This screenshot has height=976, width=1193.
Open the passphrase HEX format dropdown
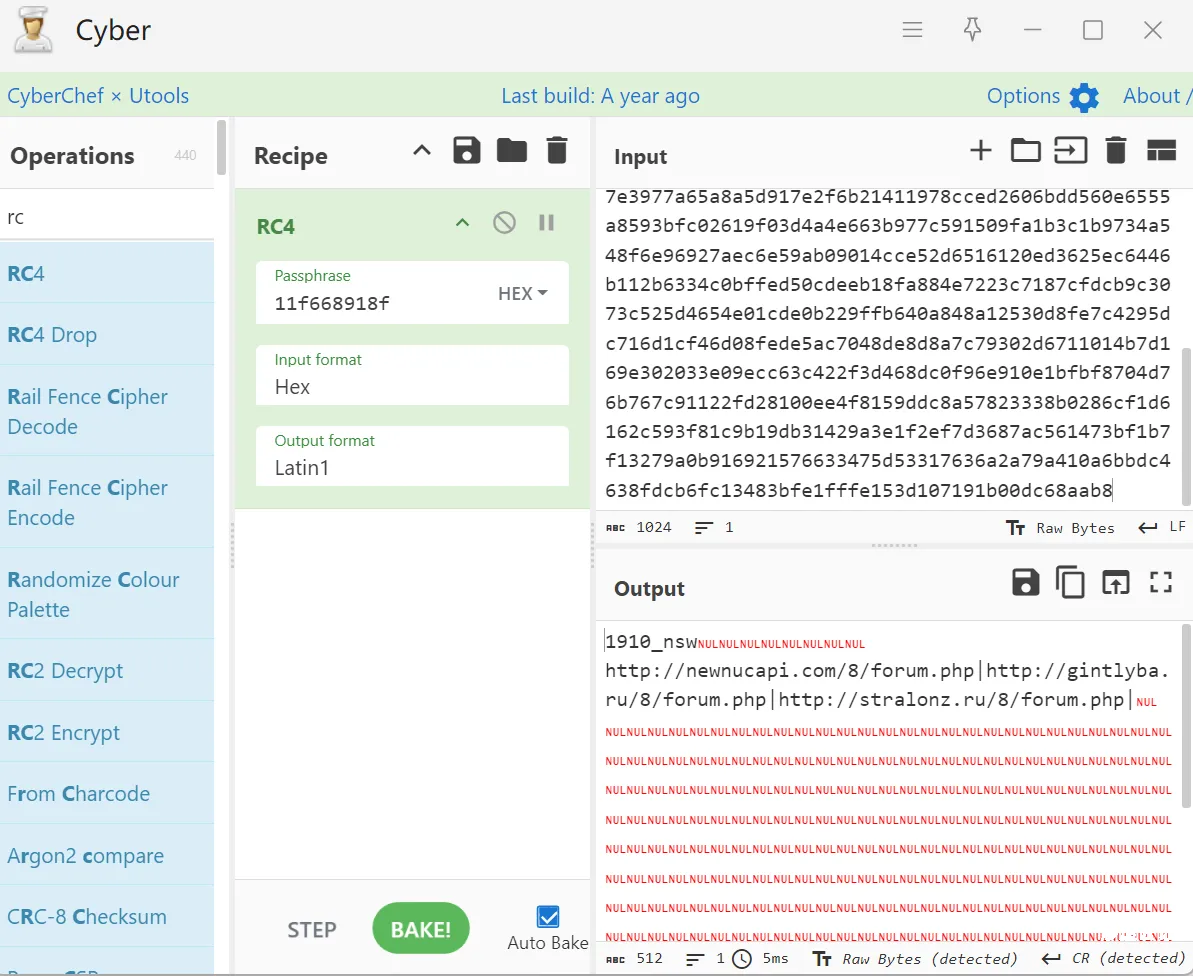523,293
